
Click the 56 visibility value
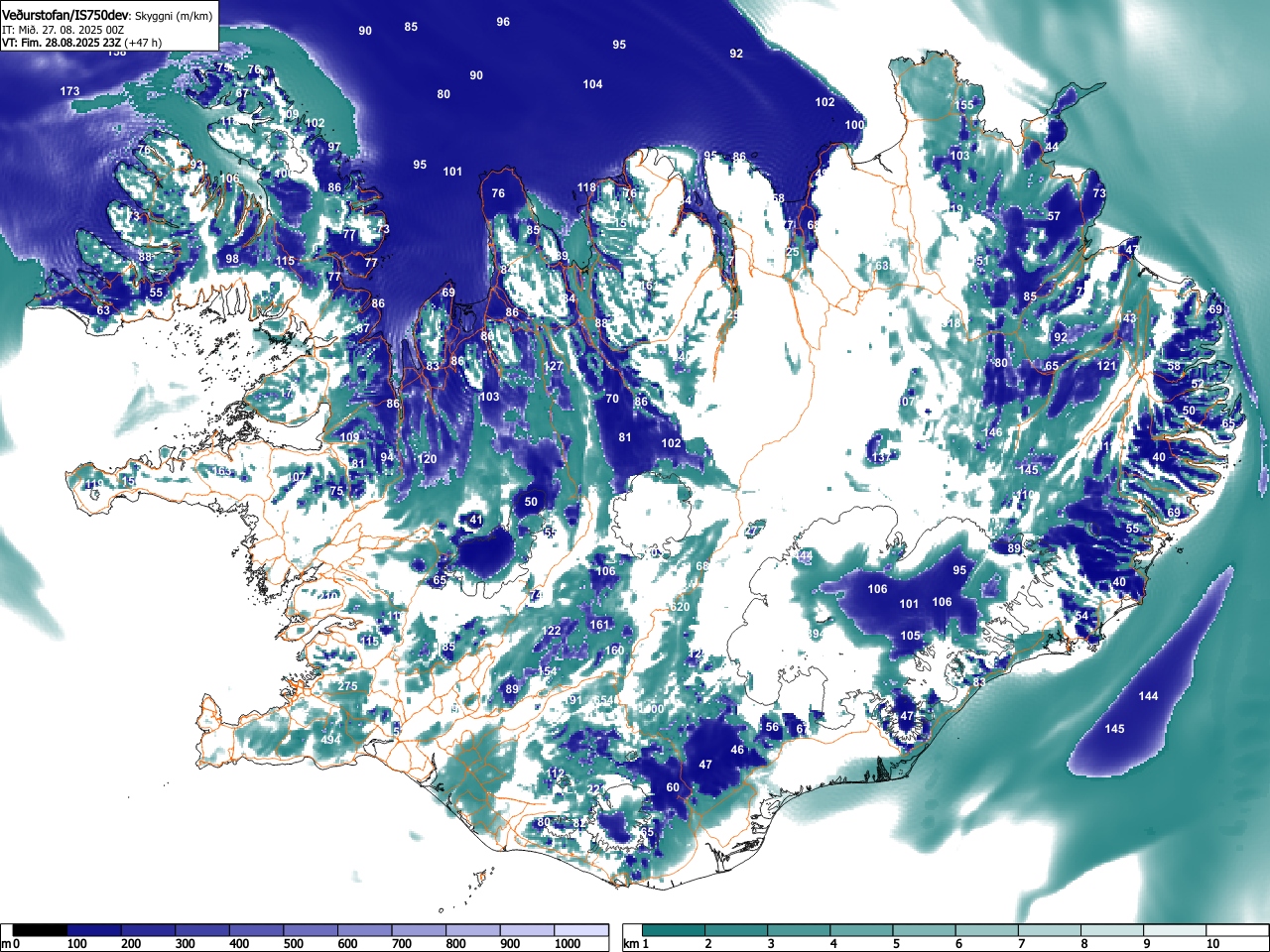tap(772, 727)
